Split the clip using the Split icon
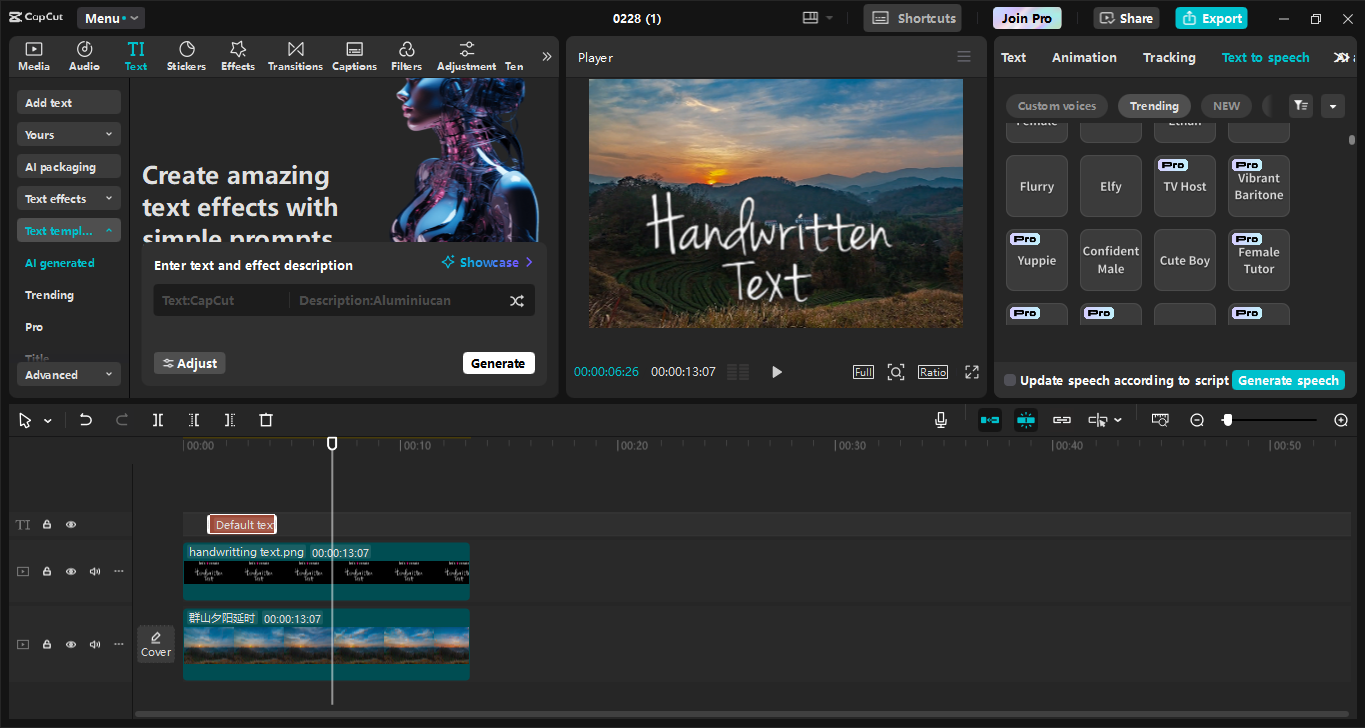This screenshot has height=728, width=1365. pos(157,420)
